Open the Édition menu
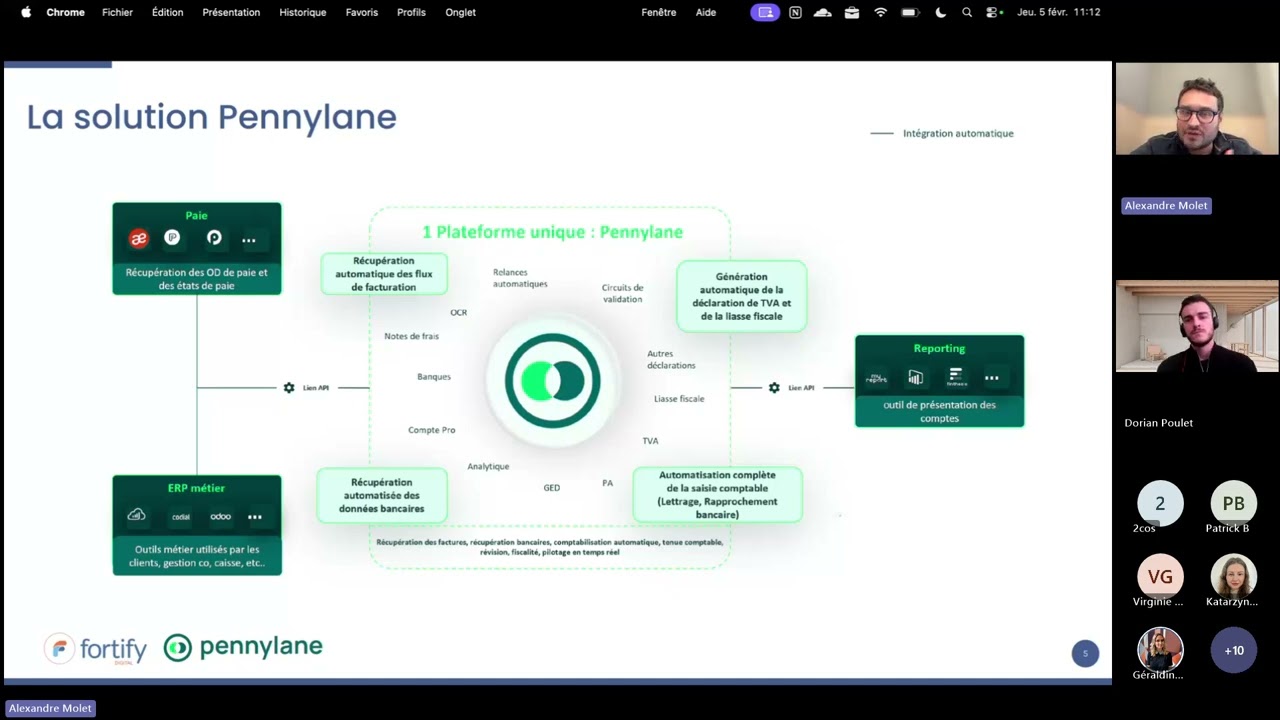This screenshot has height=720, width=1280. click(167, 12)
